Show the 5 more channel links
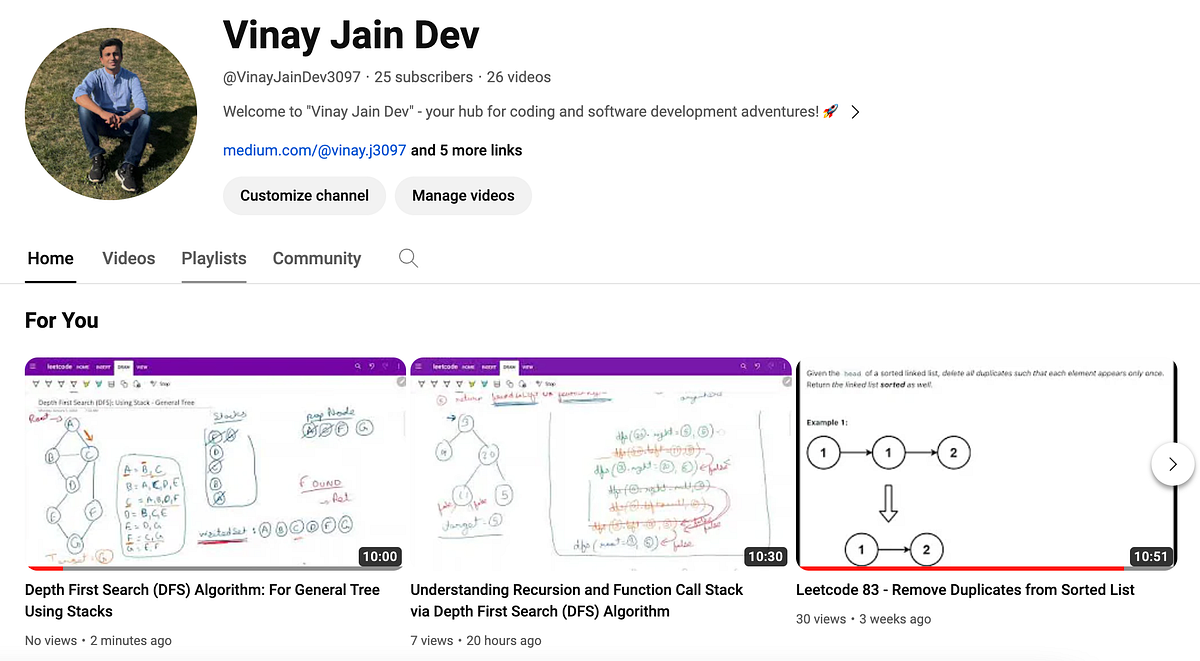Screen dimensions: 1200x661 click(x=465, y=149)
